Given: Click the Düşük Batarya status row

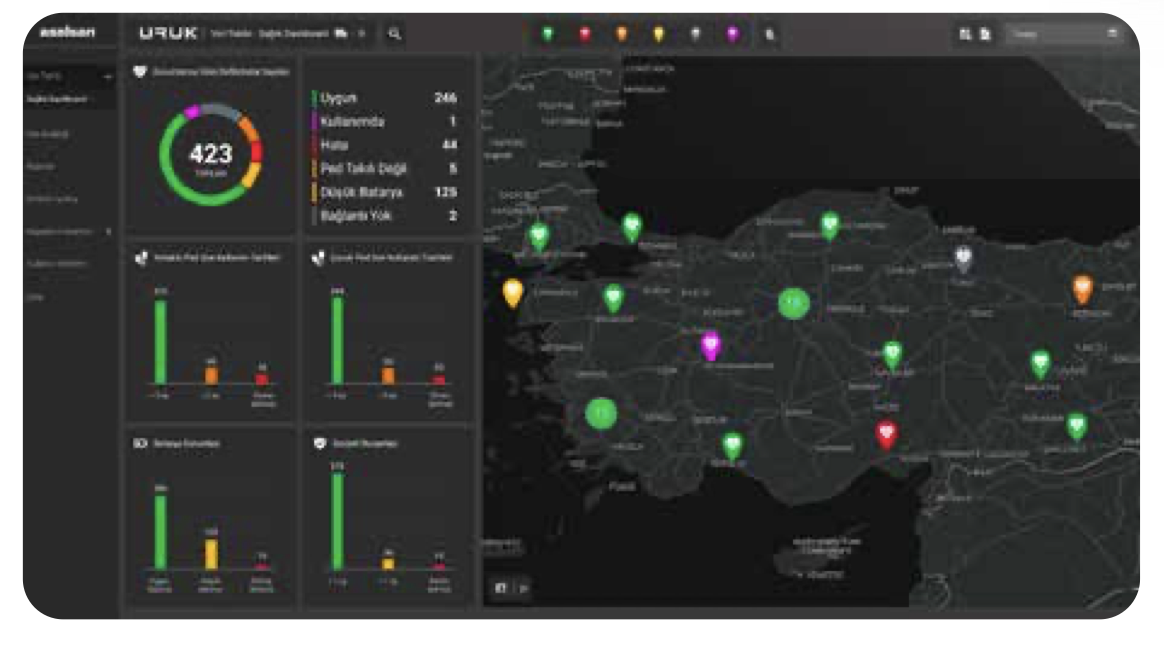Looking at the screenshot, I should pos(385,191).
